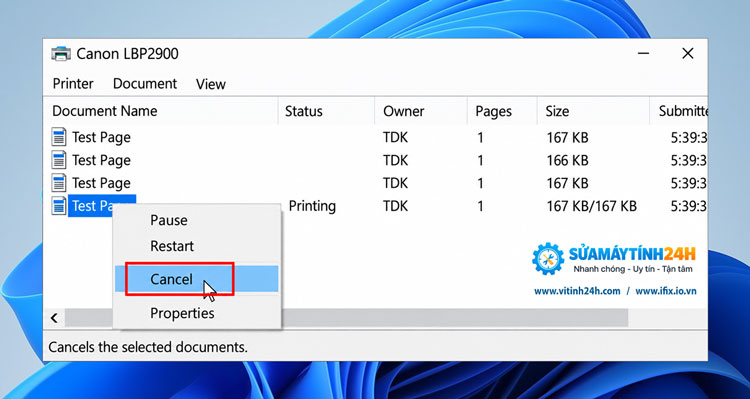
Task: Open the View menu
Action: [x=210, y=84]
